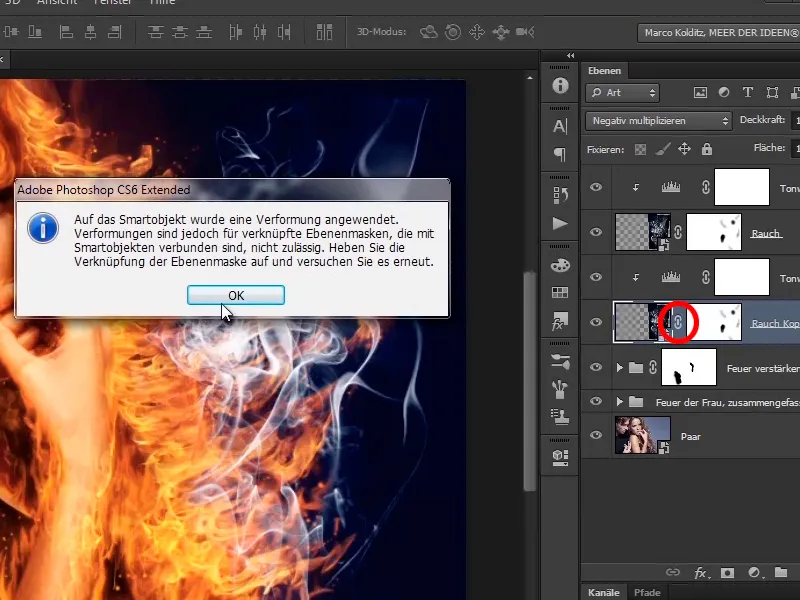Distribute bottom edges in options bar

pyautogui.click(x=204, y=32)
